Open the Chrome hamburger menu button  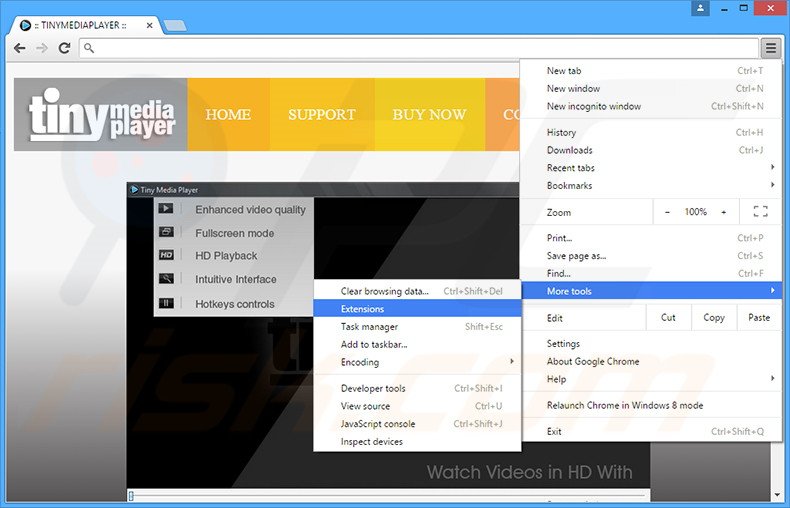(770, 48)
